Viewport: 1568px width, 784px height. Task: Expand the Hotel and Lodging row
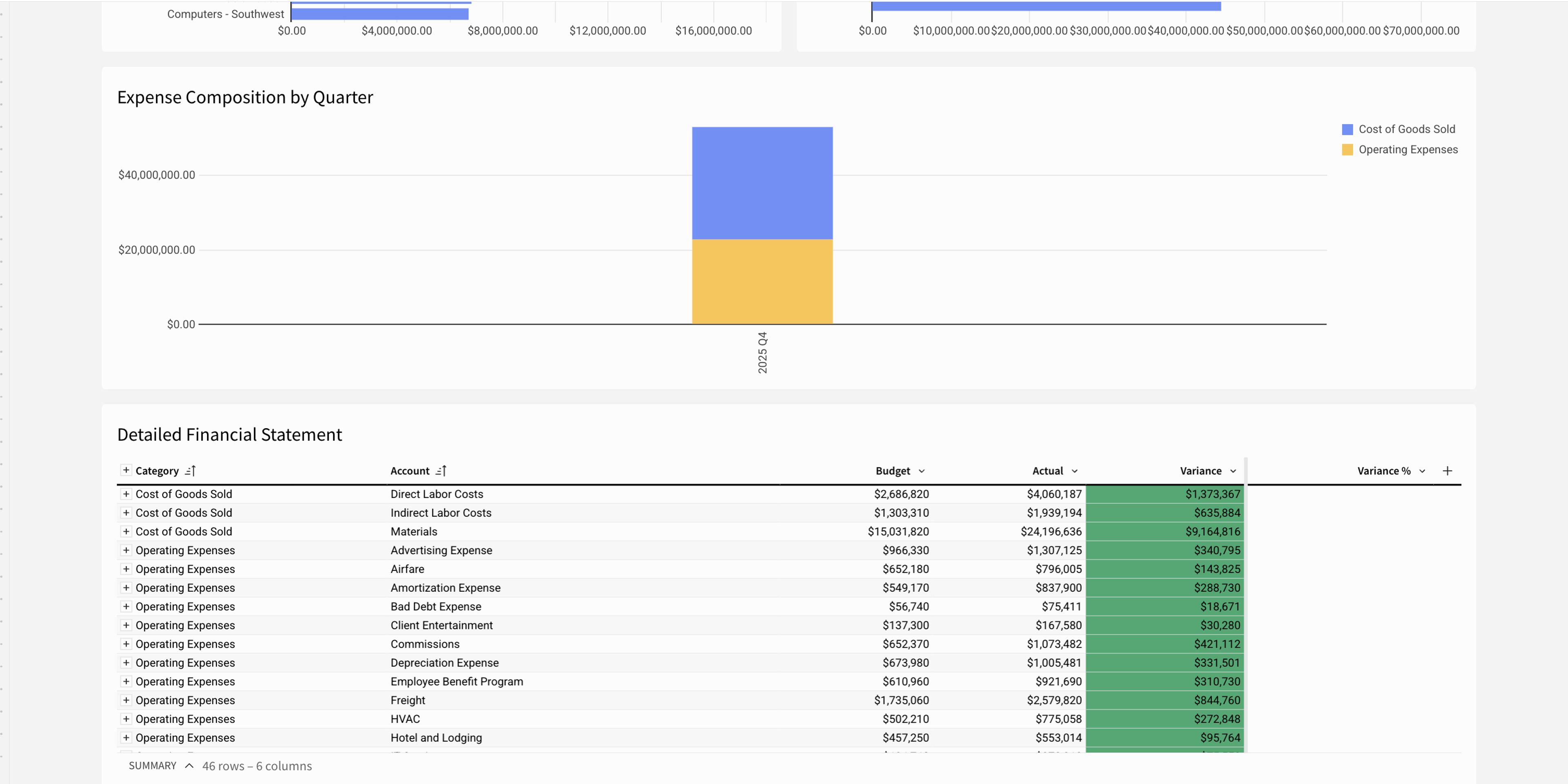(x=126, y=738)
